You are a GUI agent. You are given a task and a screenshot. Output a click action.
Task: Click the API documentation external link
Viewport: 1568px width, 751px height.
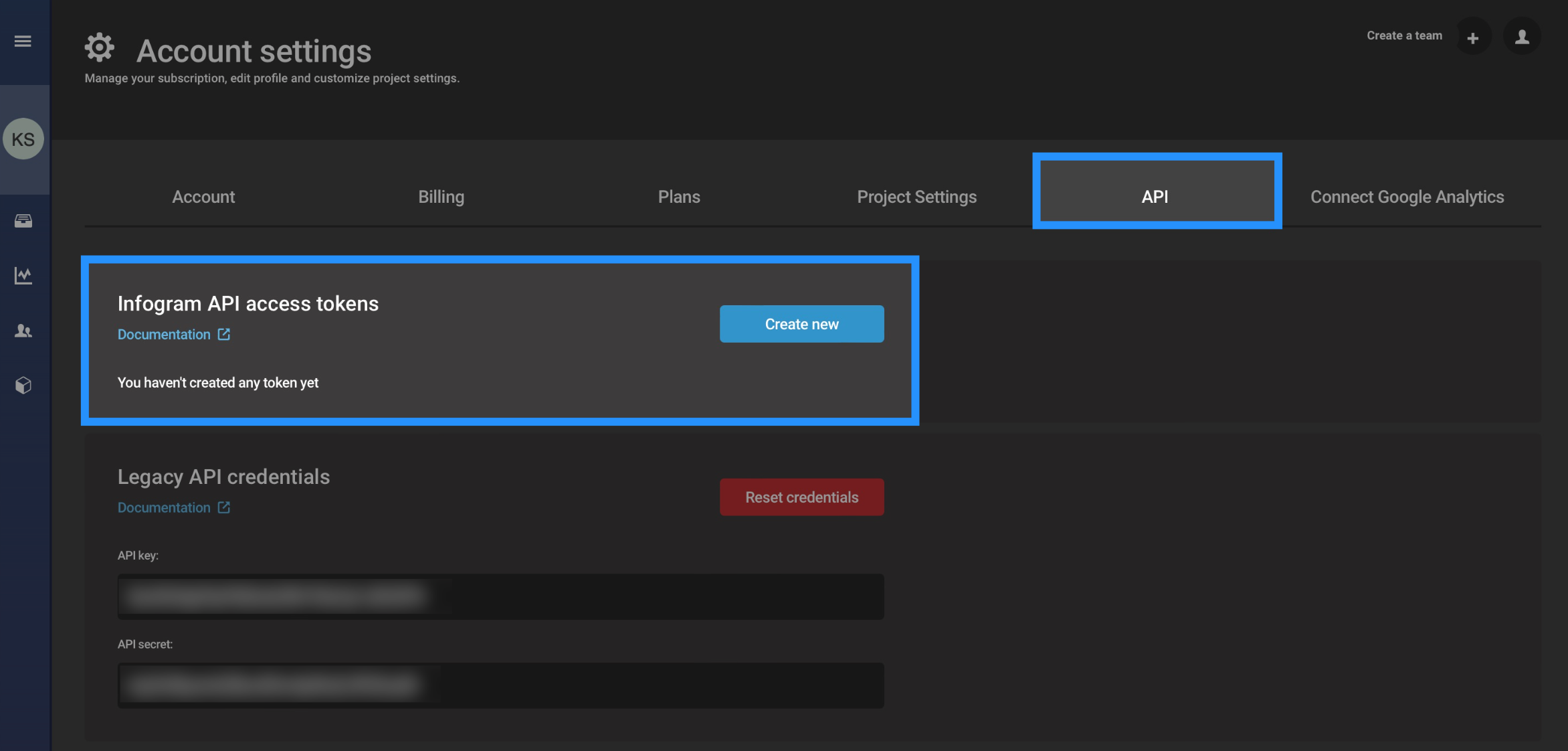[173, 334]
